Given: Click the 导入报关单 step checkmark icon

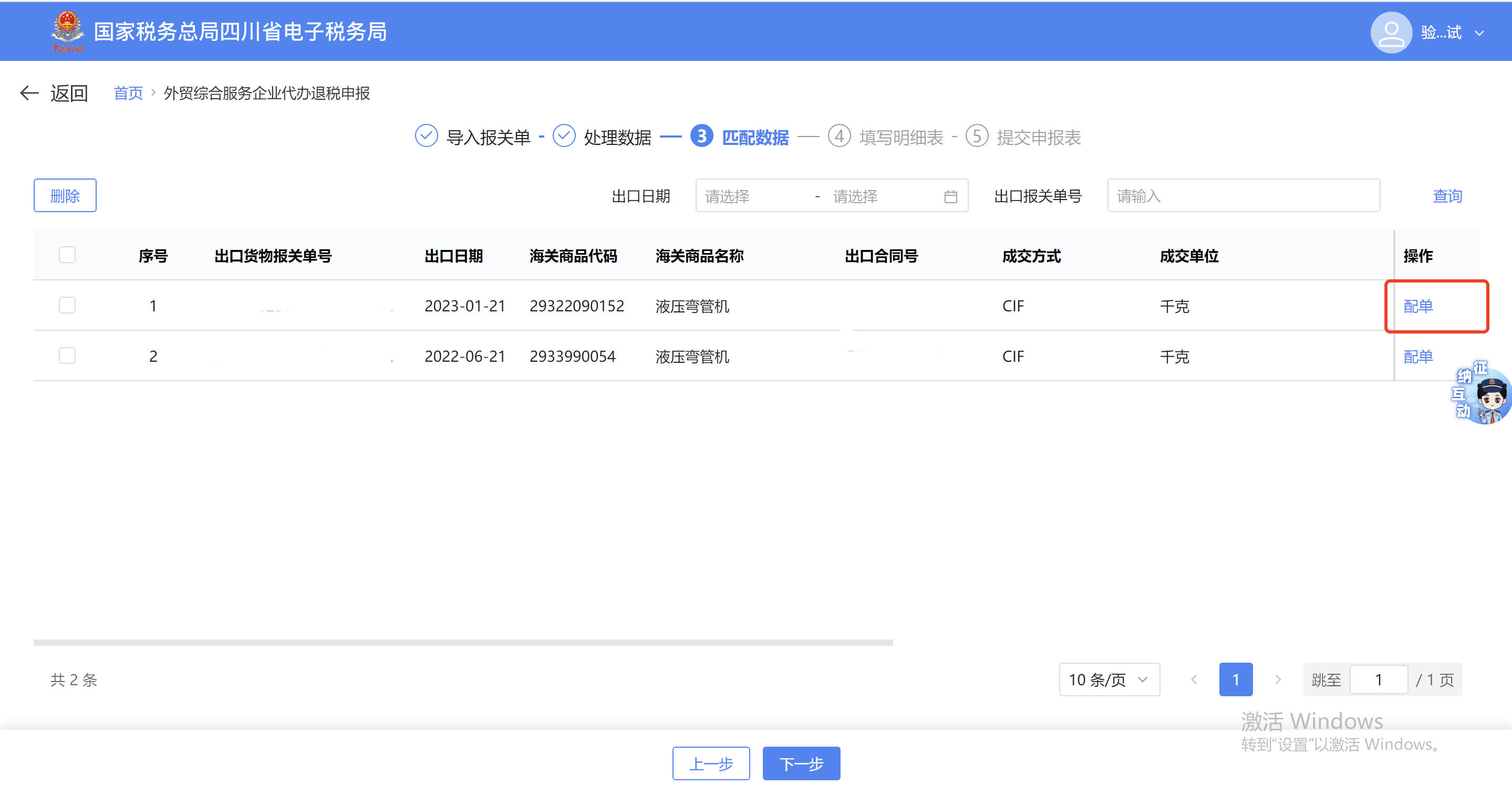Looking at the screenshot, I should point(426,136).
